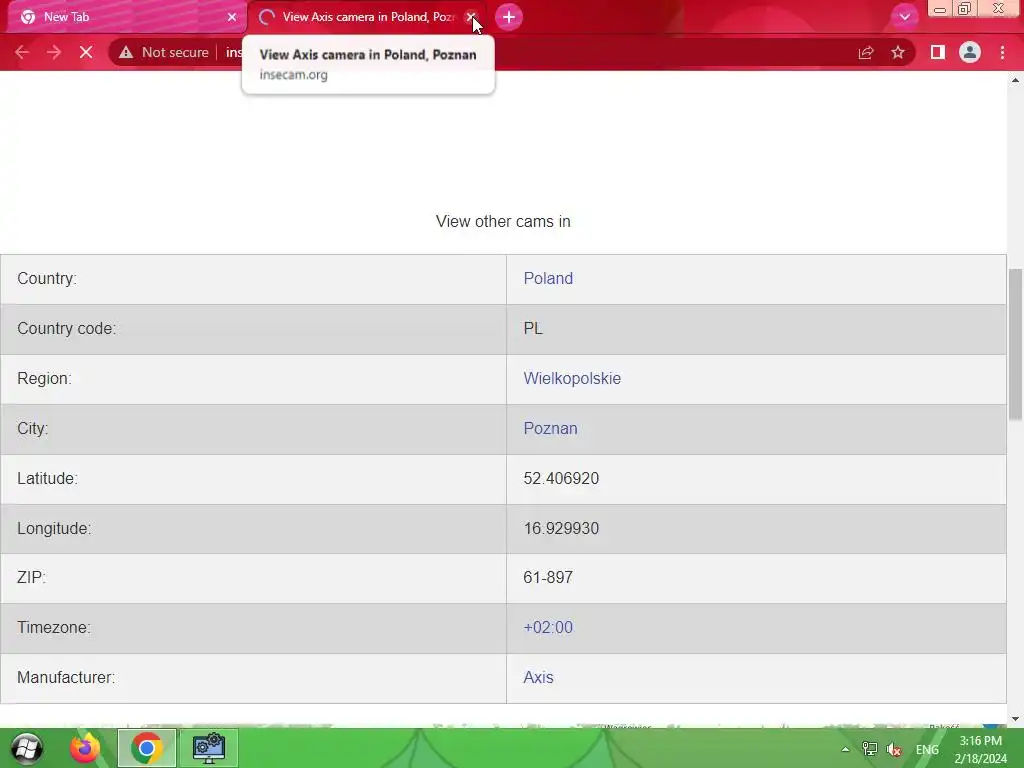
Task: Open the system settings app in taskbar
Action: click(x=209, y=748)
